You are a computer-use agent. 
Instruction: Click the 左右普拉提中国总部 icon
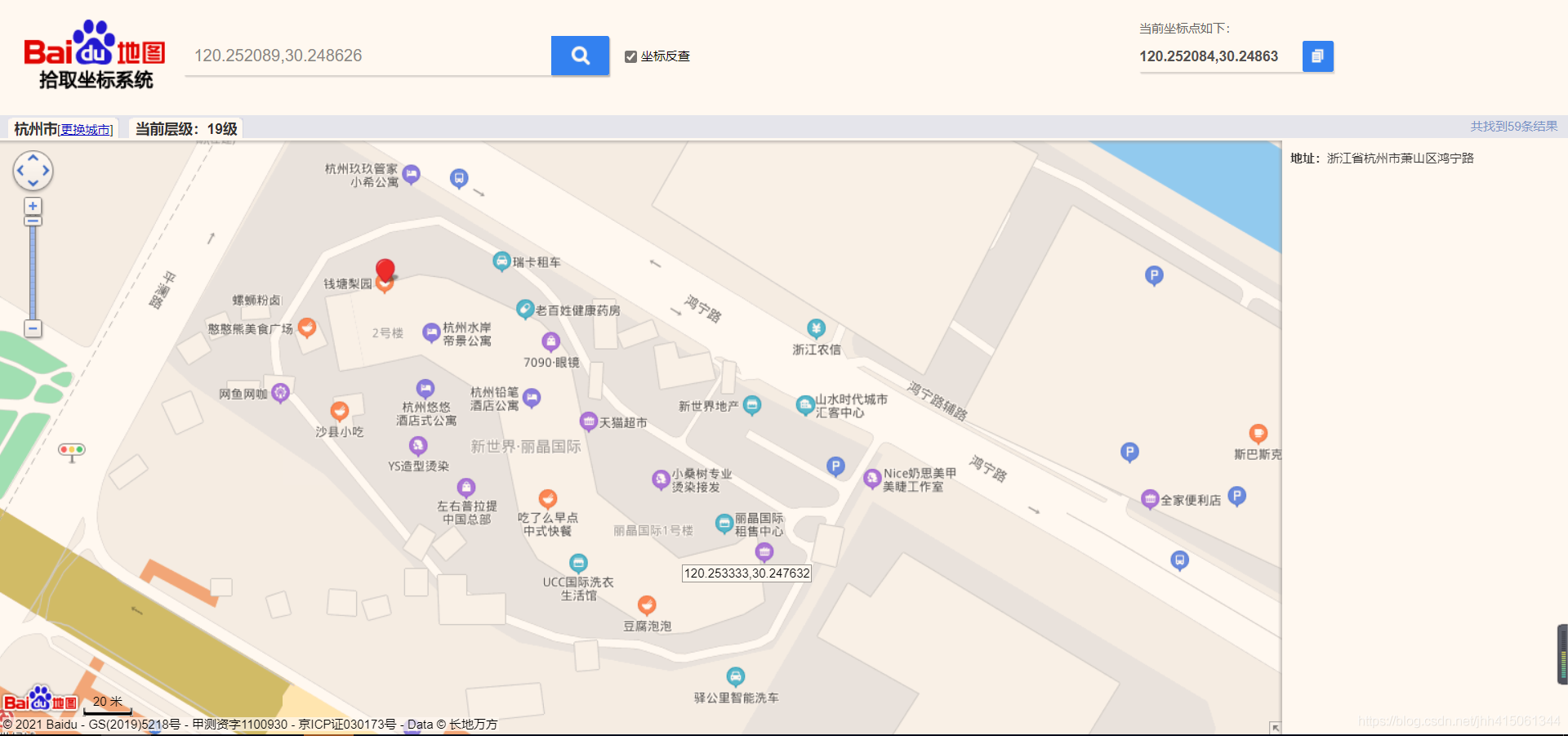pos(465,488)
